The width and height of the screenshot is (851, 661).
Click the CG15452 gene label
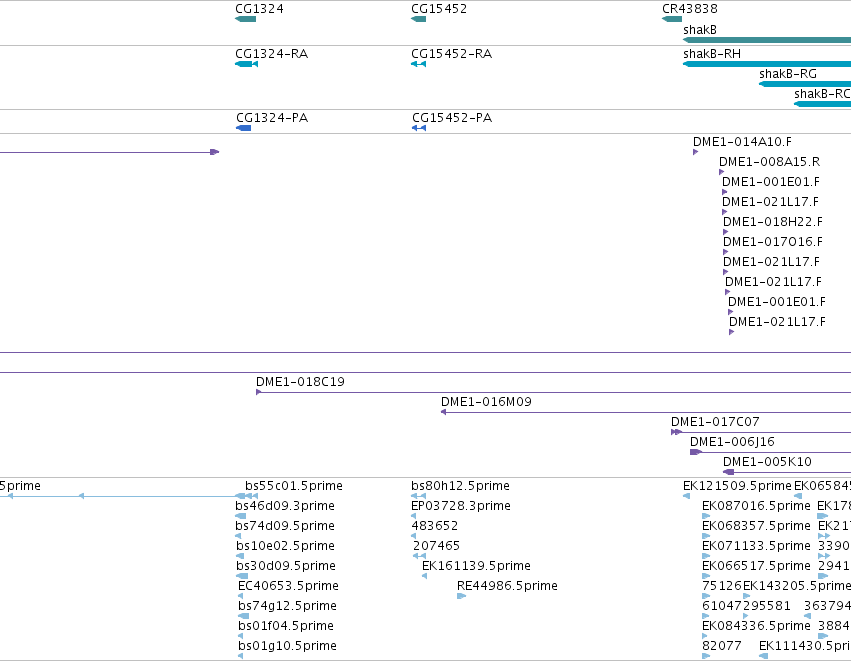pos(439,9)
